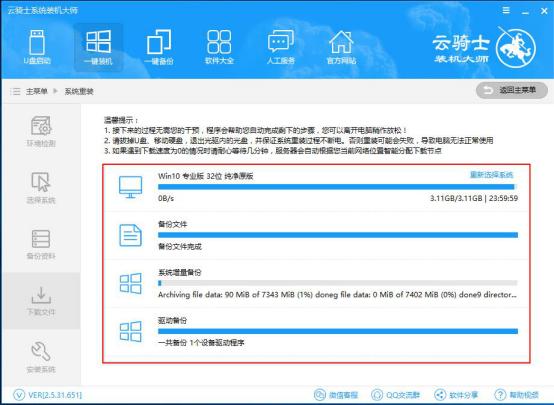The width and height of the screenshot is (554, 405).
Task: Click the document icon beside 备份文件
Action: (130, 235)
